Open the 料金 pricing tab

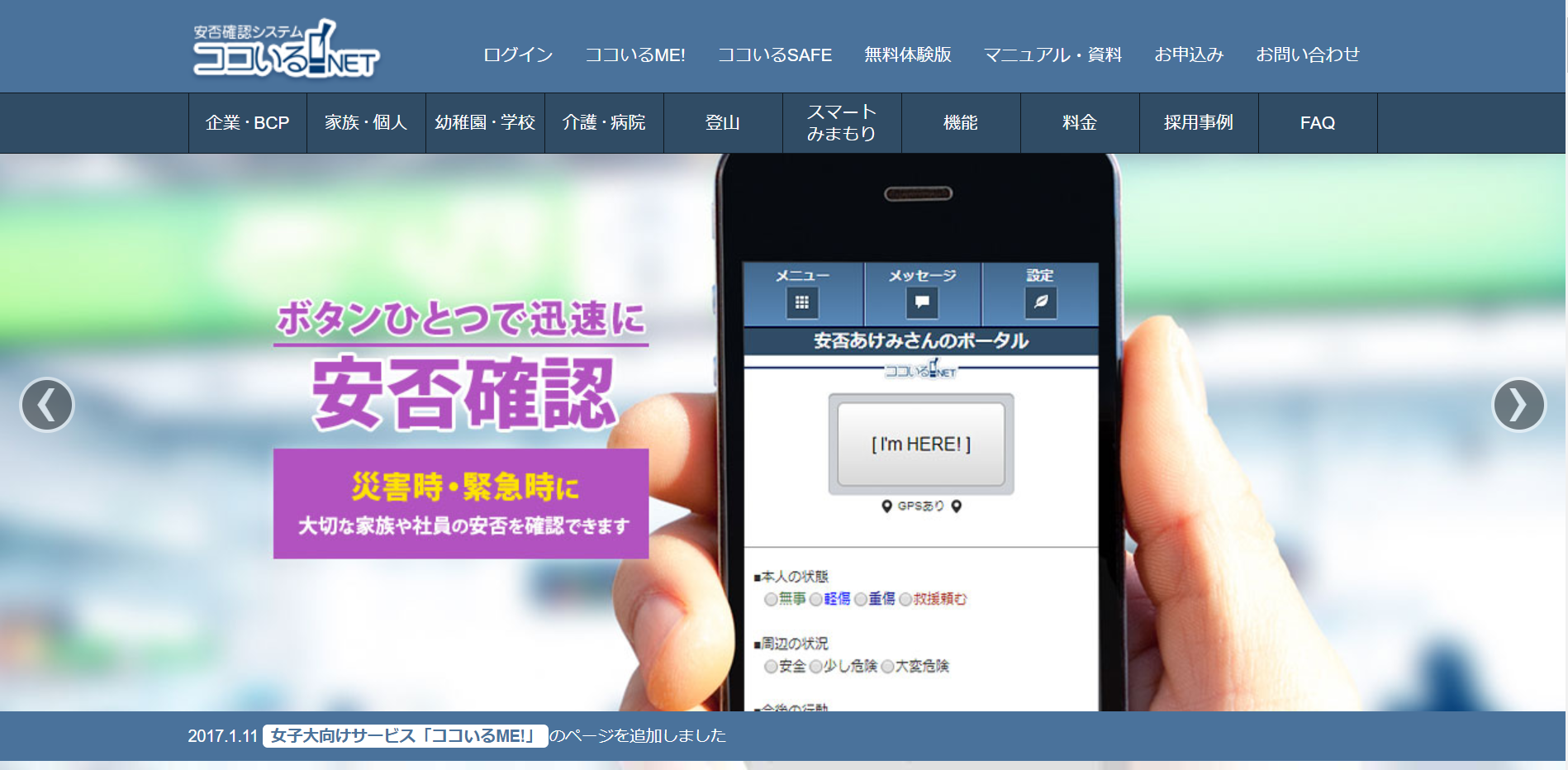[1080, 122]
